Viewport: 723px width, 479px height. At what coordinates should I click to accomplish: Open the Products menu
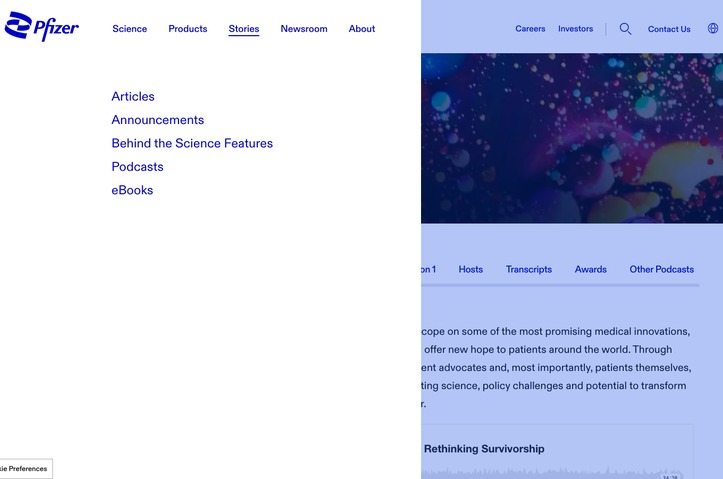coord(188,29)
